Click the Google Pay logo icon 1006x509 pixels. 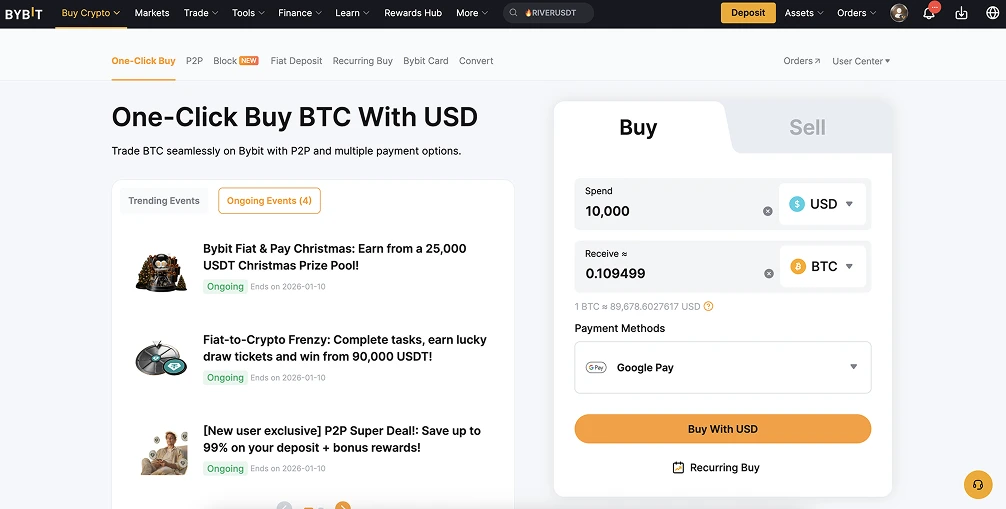[x=596, y=368]
